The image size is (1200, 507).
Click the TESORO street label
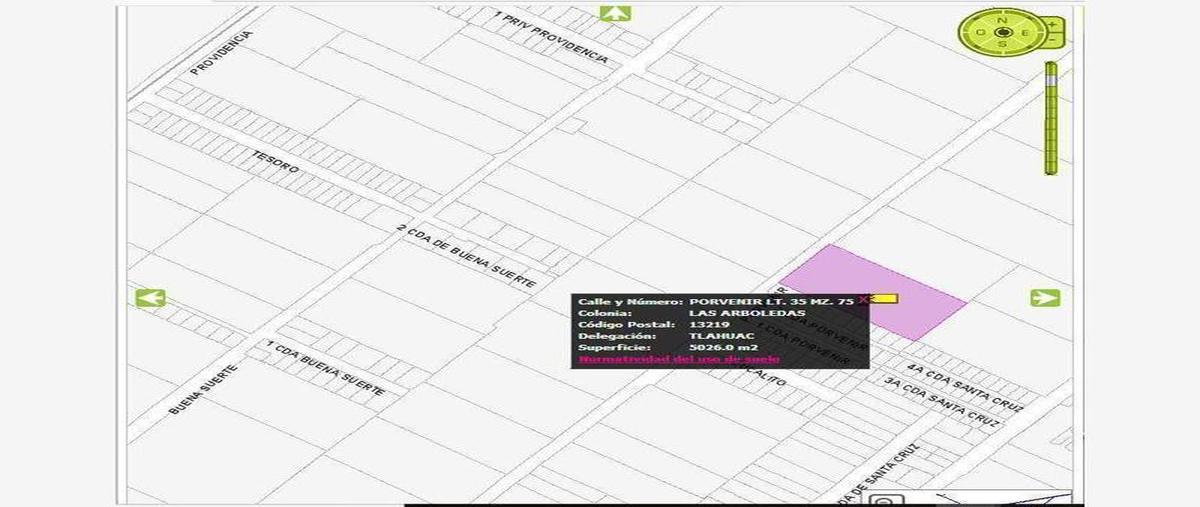276,163
